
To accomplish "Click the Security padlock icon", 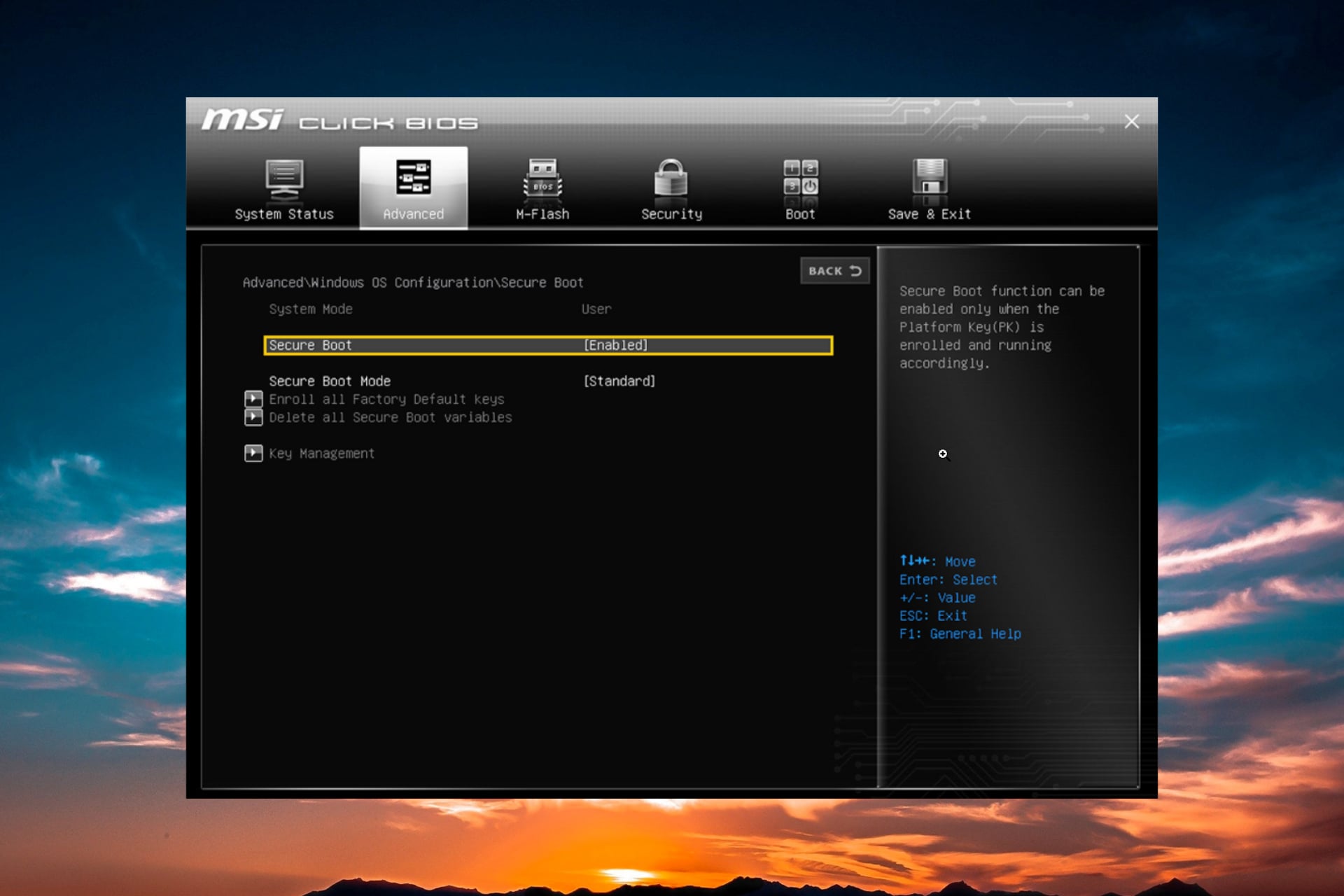I will (671, 178).
